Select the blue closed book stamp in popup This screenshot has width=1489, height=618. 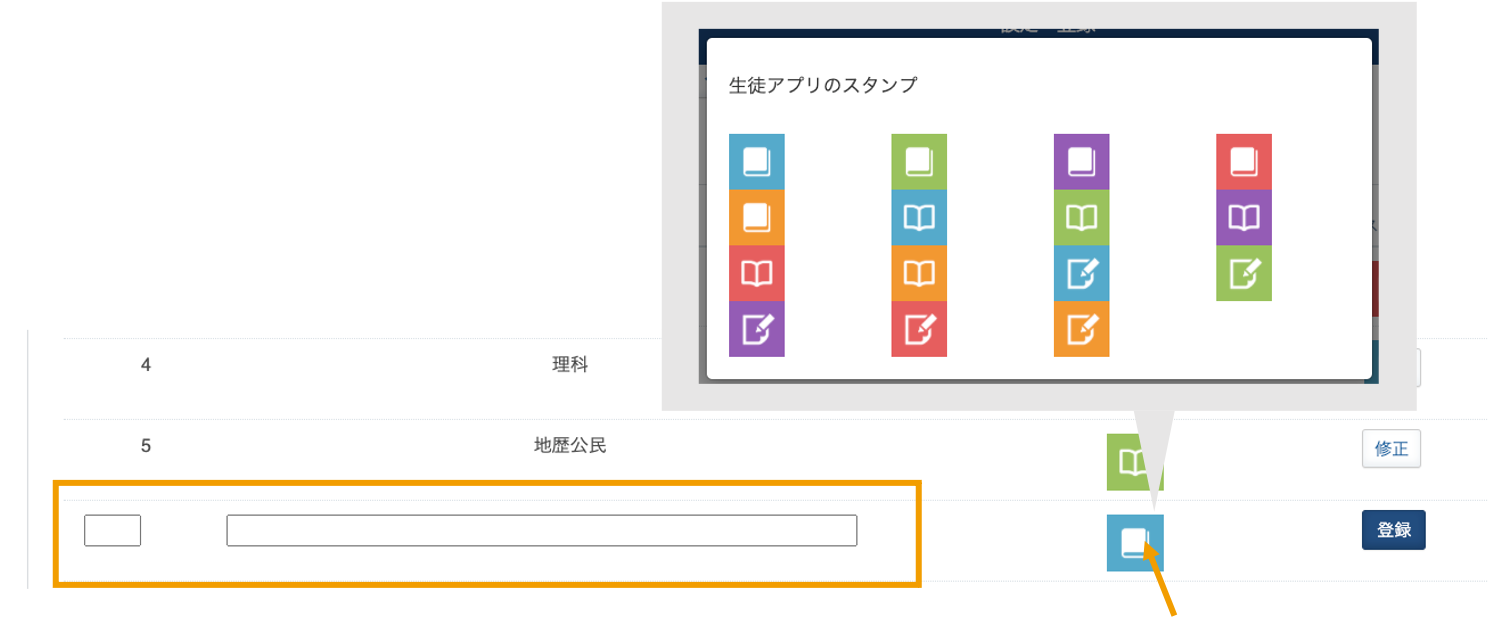click(x=756, y=161)
